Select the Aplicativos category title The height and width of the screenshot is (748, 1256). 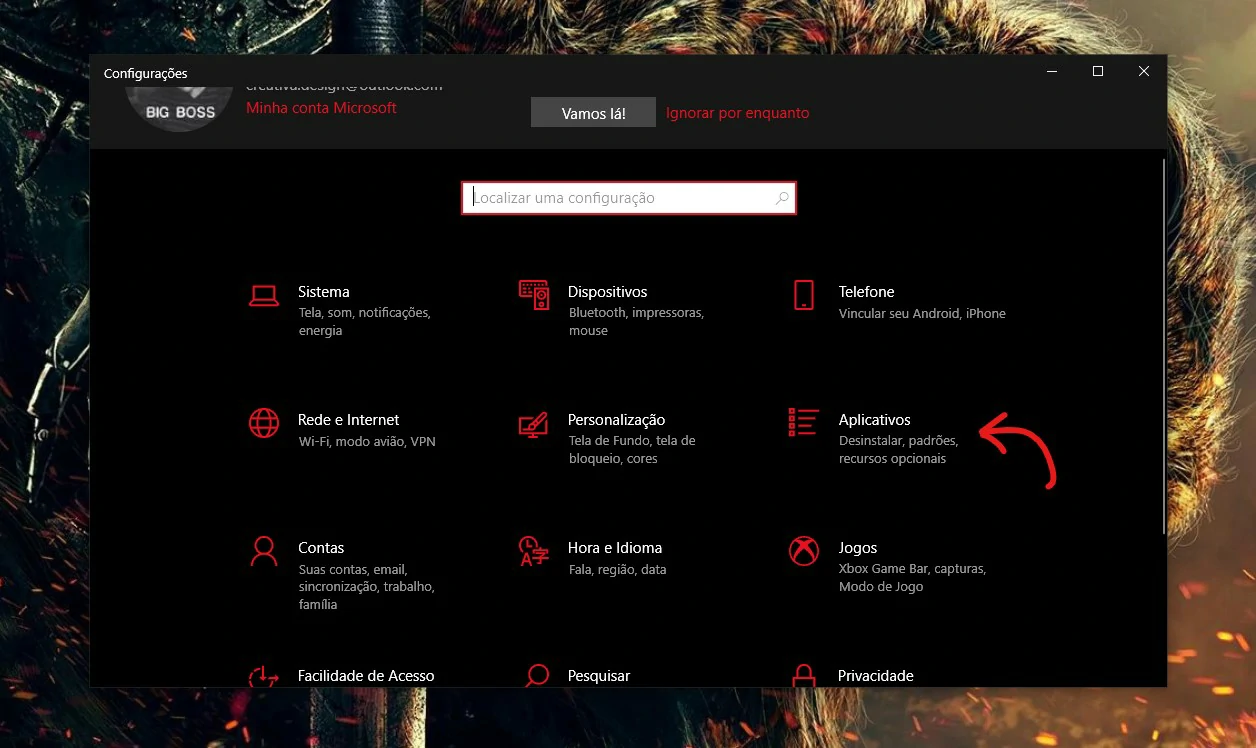click(x=875, y=420)
